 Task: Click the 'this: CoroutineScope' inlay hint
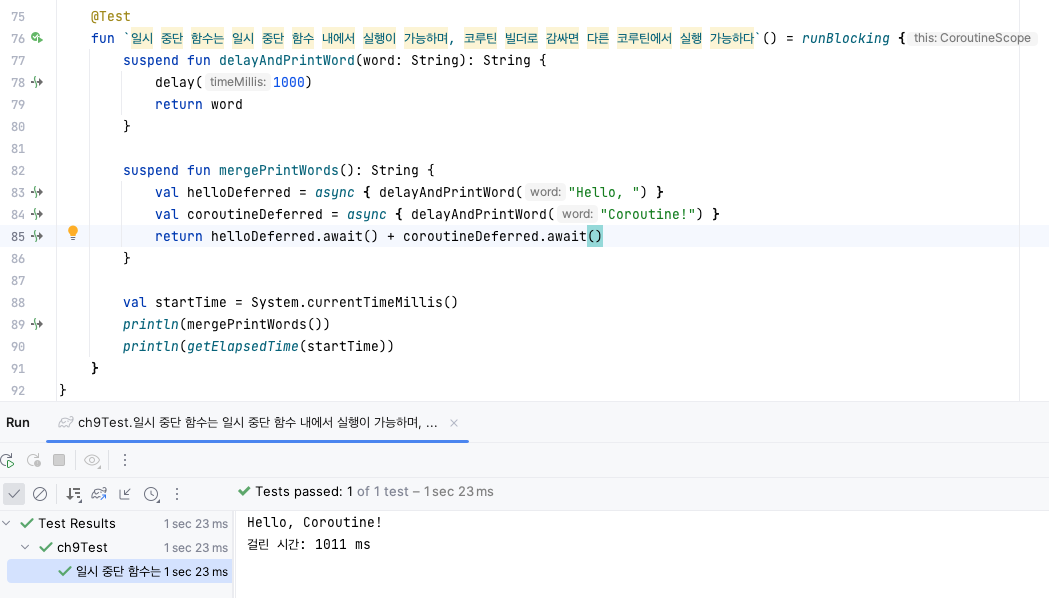click(x=972, y=38)
